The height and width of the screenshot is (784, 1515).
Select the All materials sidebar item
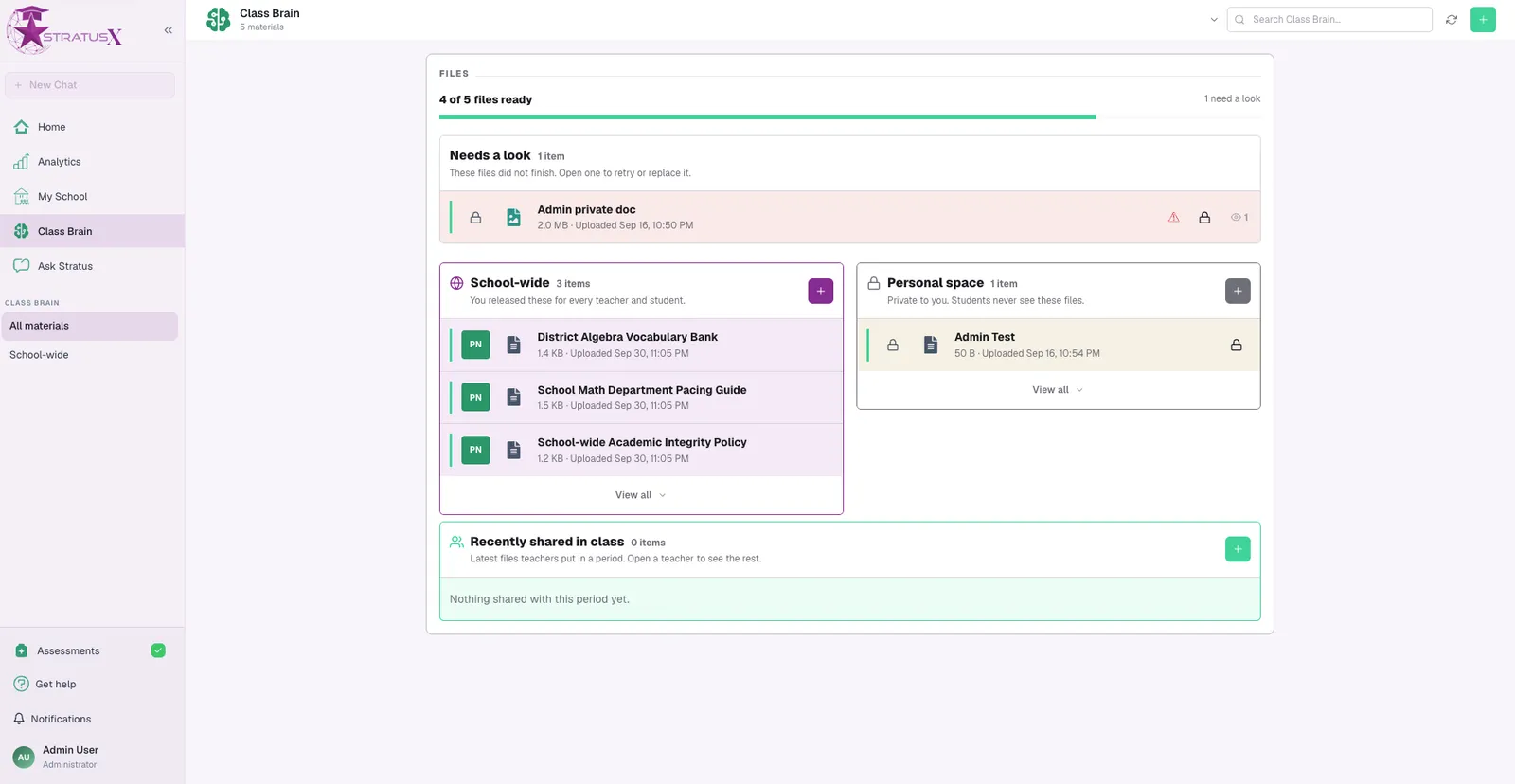89,326
